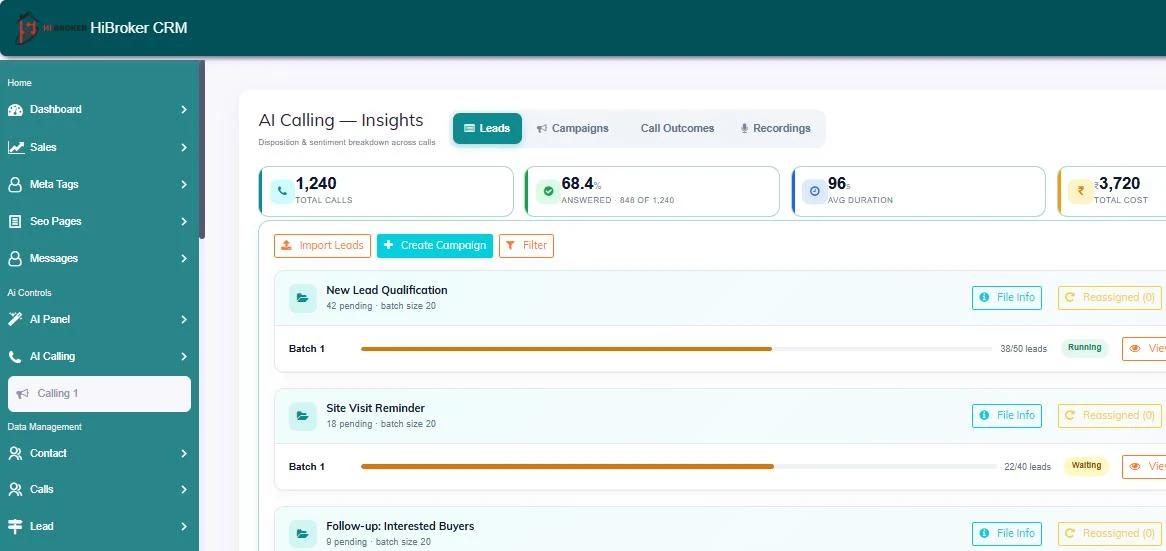Click Reassigned (0) for New Lead Qualification
The width and height of the screenshot is (1166, 551).
pyautogui.click(x=1109, y=297)
